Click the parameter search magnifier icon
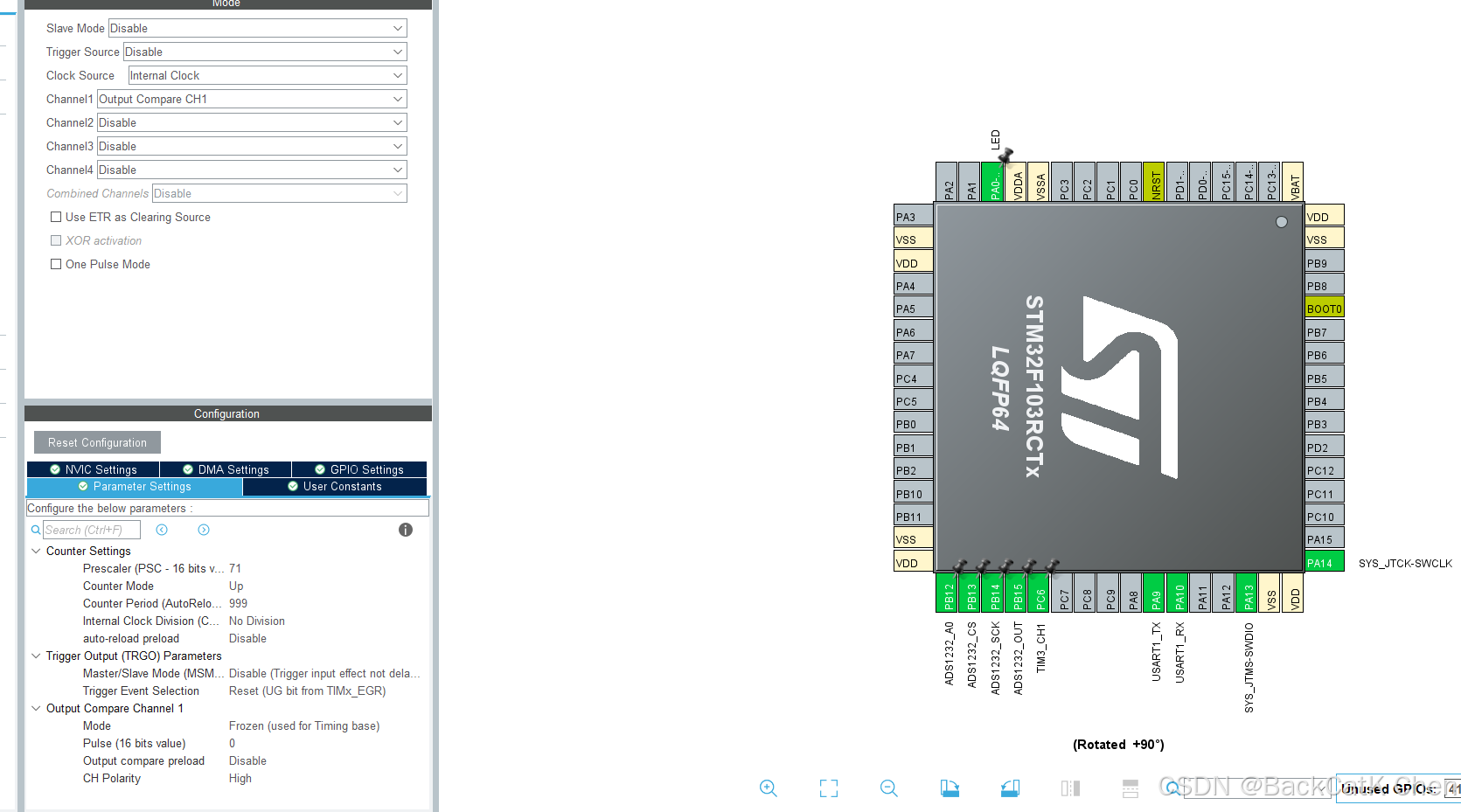This screenshot has height=812, width=1461. (x=36, y=530)
